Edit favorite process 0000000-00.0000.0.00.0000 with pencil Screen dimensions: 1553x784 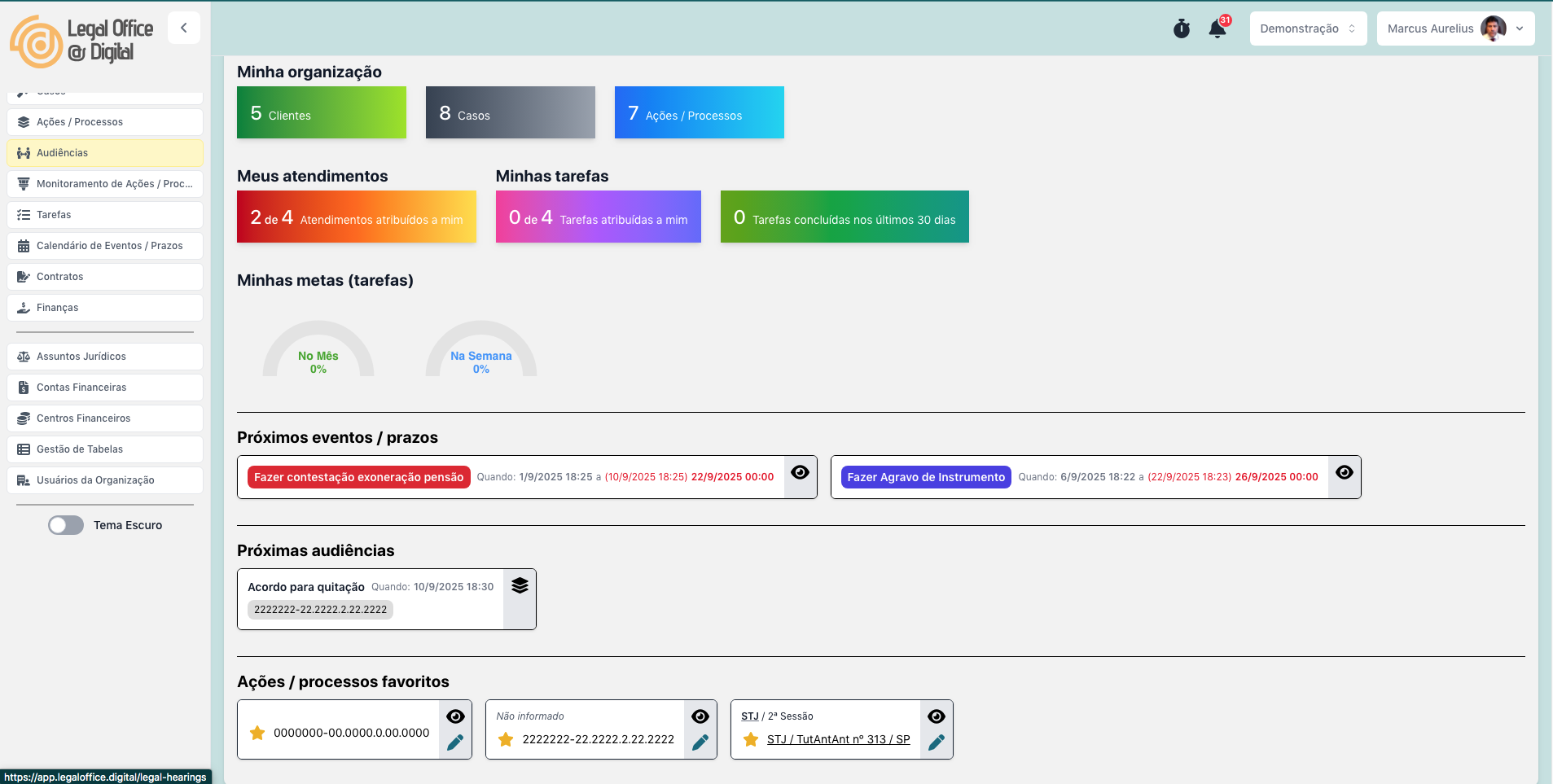pyautogui.click(x=455, y=742)
